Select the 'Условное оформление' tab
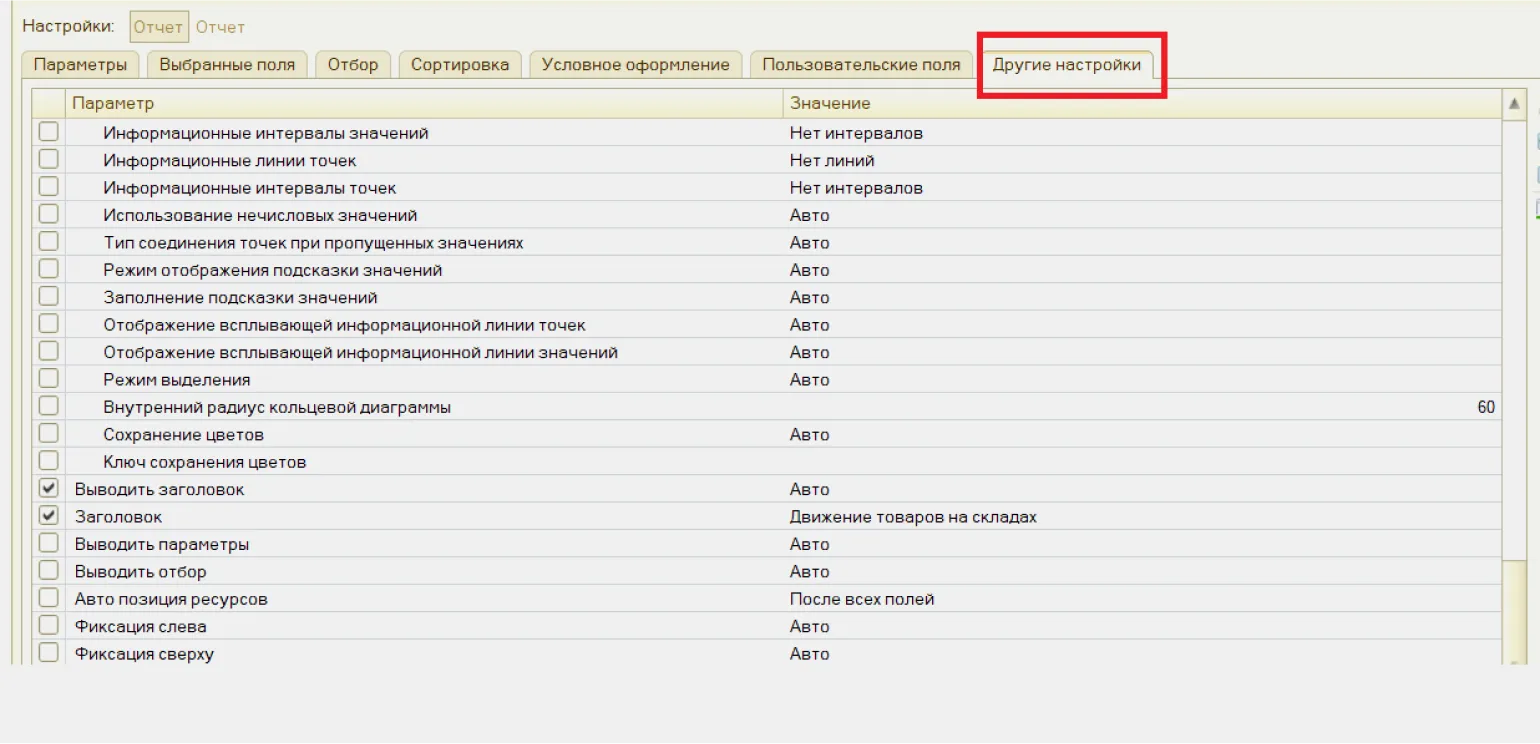1540x744 pixels. (635, 65)
